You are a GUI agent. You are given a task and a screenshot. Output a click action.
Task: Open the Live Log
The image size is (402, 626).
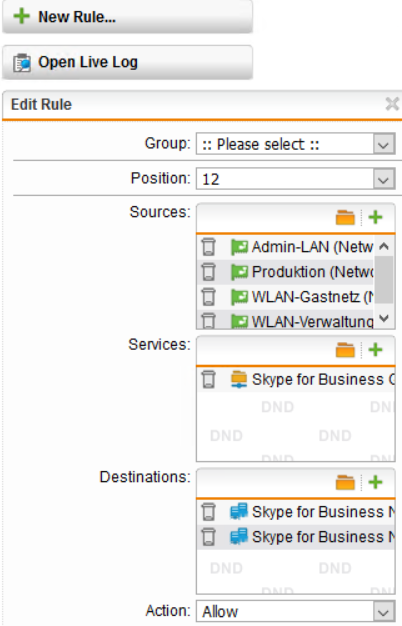(x=127, y=62)
